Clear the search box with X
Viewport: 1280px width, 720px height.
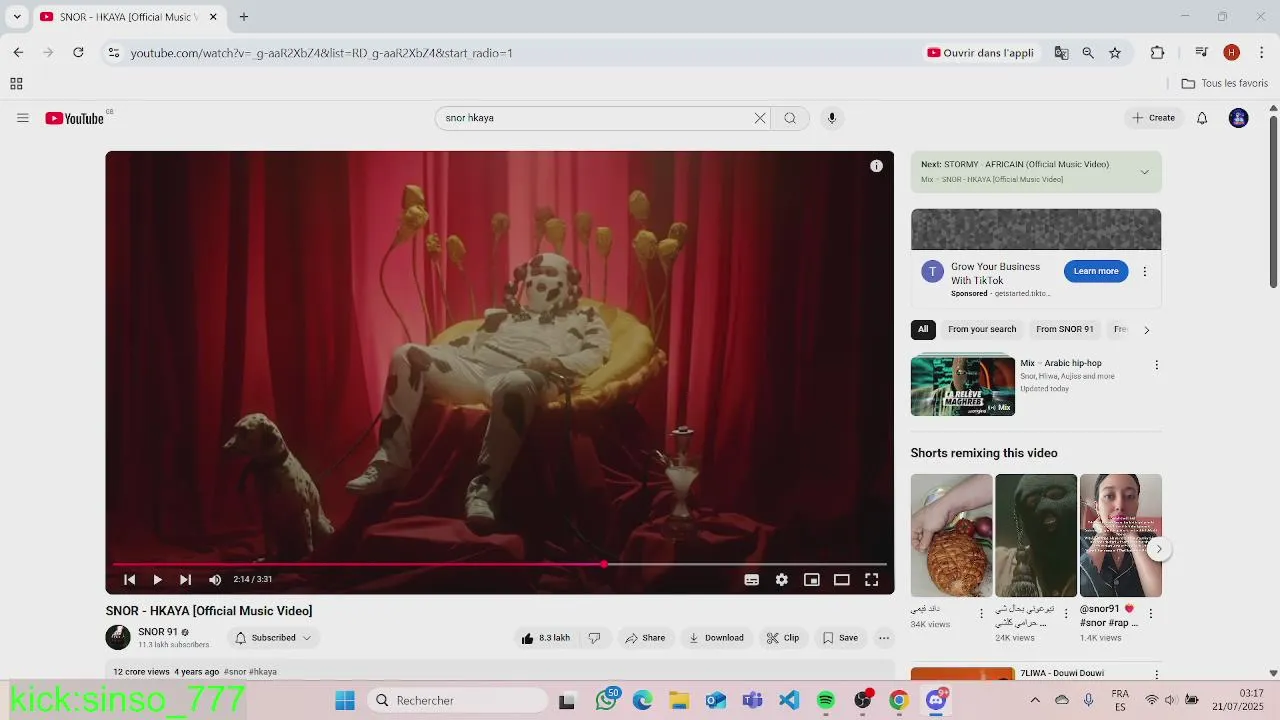click(x=760, y=118)
